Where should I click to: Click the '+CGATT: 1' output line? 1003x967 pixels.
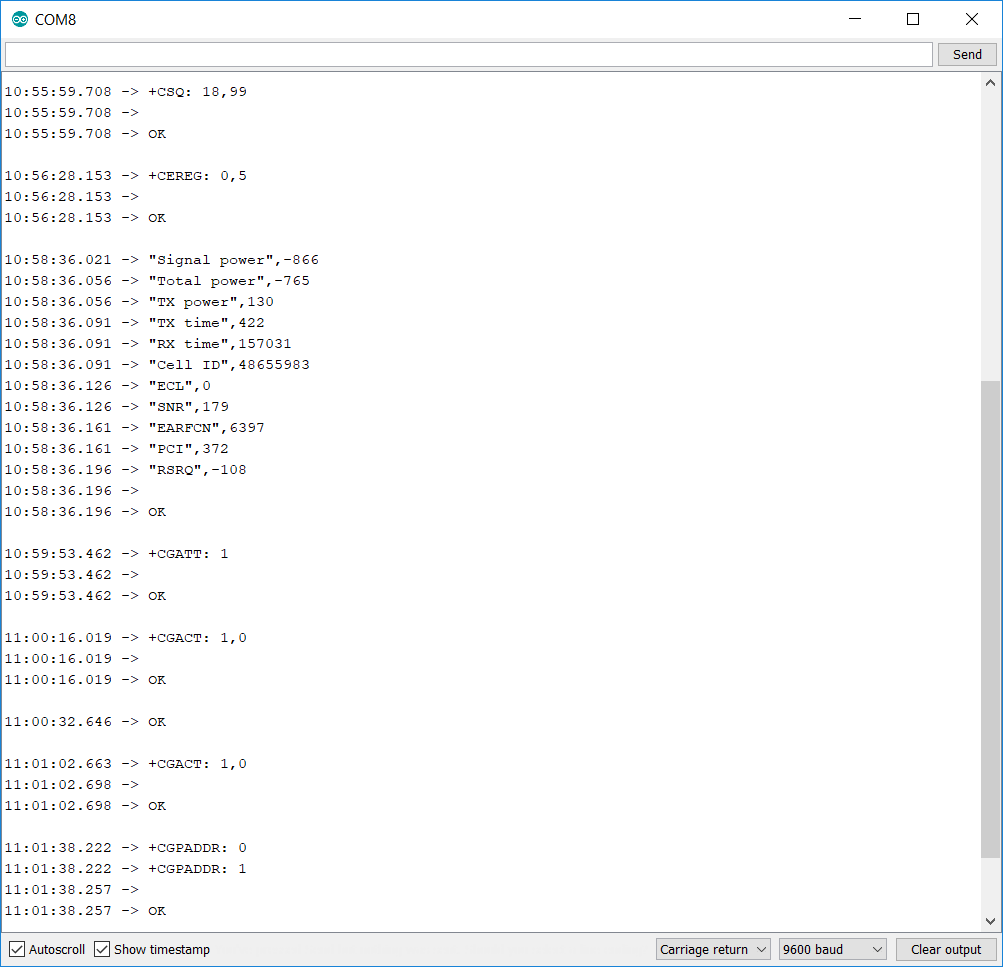116,554
